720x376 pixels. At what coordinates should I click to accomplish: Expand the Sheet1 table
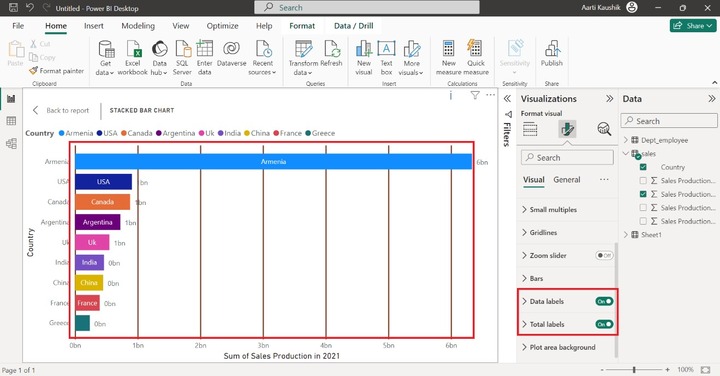coord(626,235)
